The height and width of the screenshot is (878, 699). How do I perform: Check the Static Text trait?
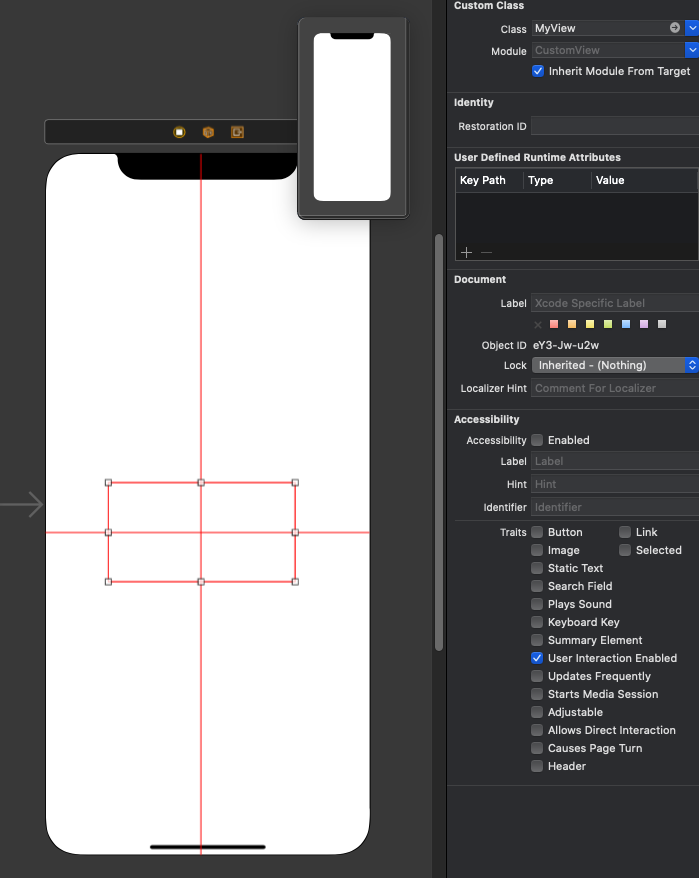tap(537, 568)
